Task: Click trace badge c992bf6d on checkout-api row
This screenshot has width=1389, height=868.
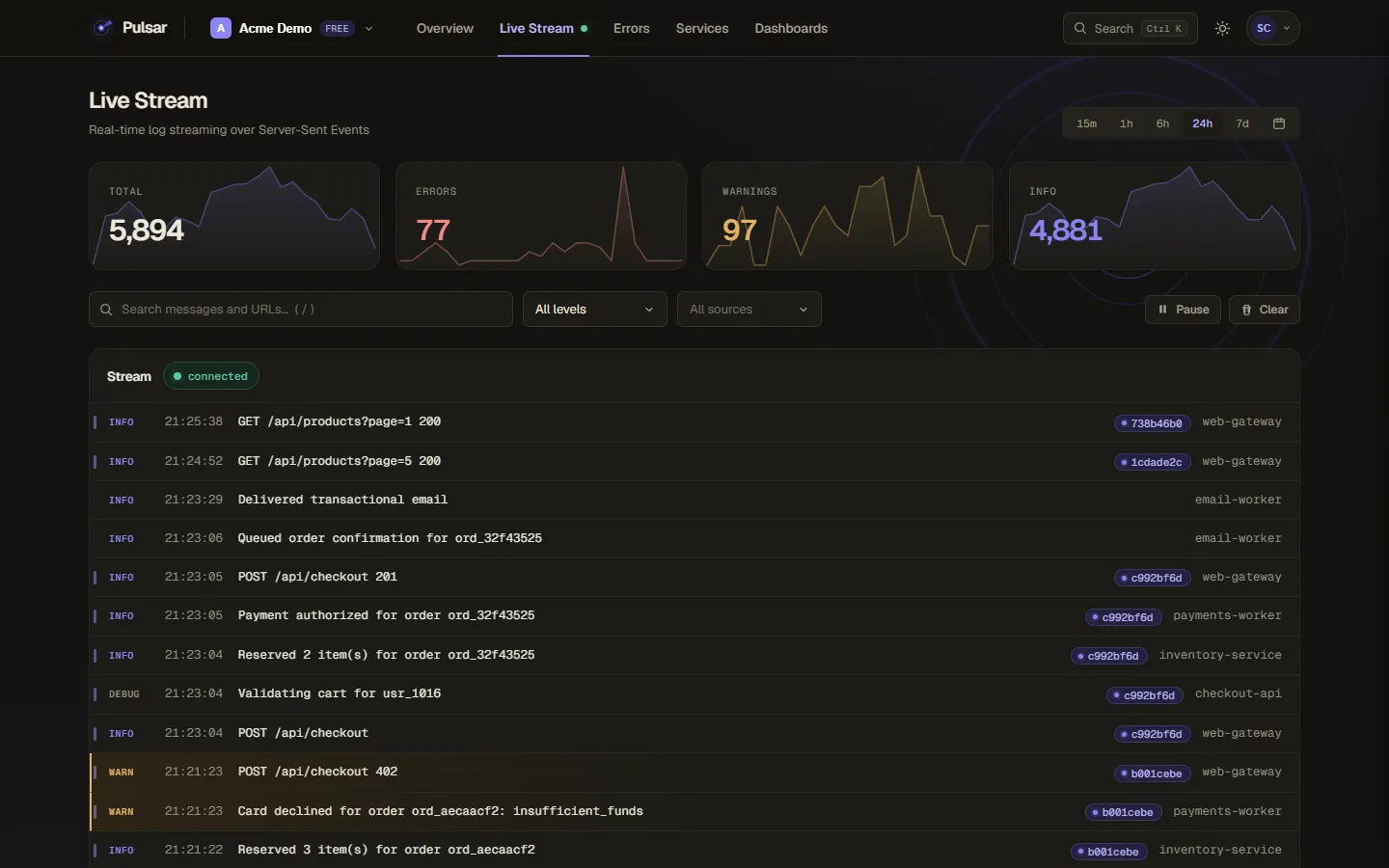Action: click(1145, 695)
